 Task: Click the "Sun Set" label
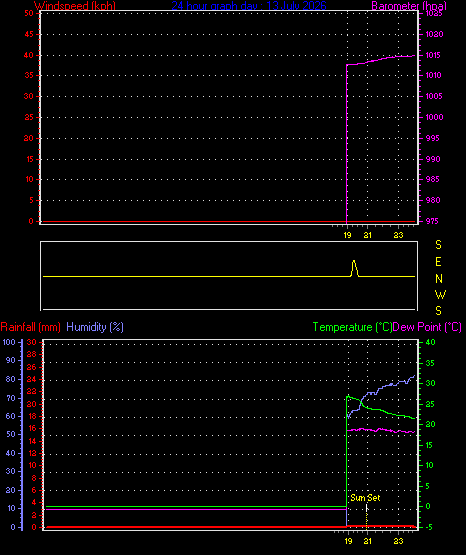pos(365,498)
